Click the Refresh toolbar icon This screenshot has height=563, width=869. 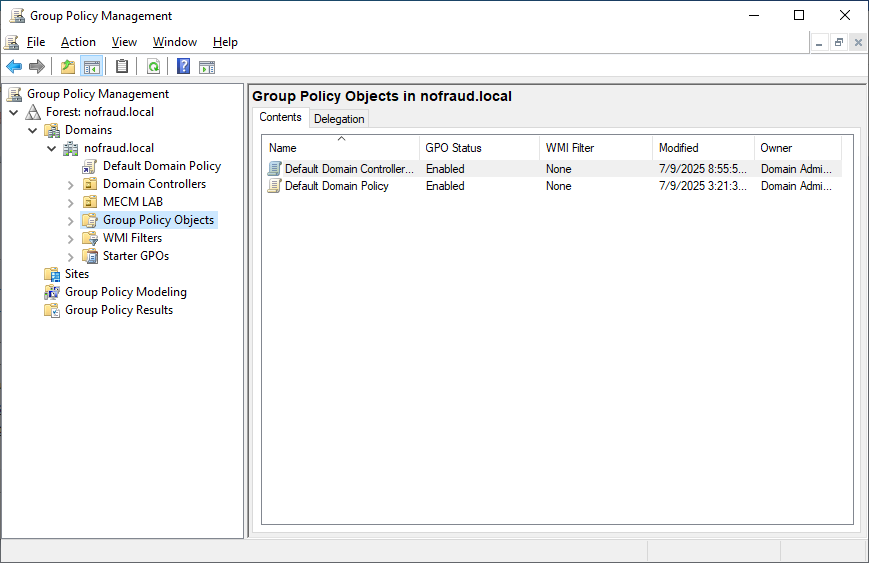154,67
